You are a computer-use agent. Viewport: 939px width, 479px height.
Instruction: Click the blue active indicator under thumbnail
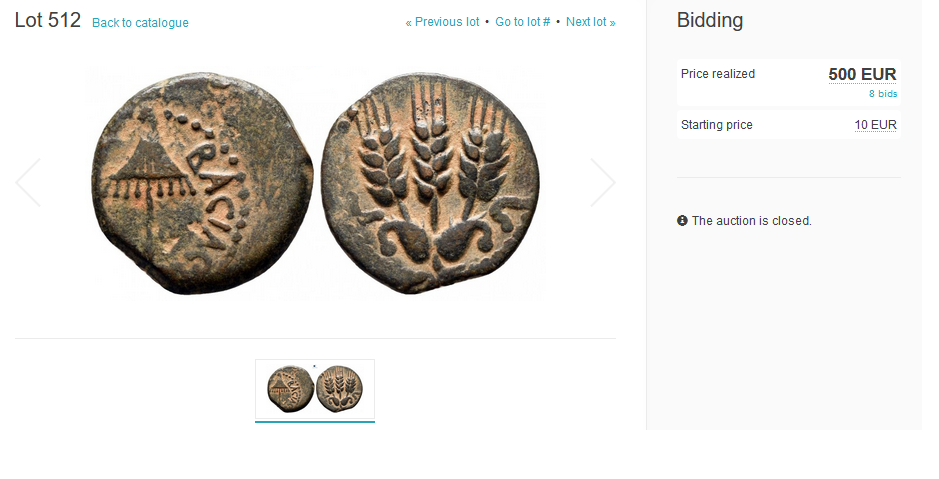pyautogui.click(x=315, y=422)
